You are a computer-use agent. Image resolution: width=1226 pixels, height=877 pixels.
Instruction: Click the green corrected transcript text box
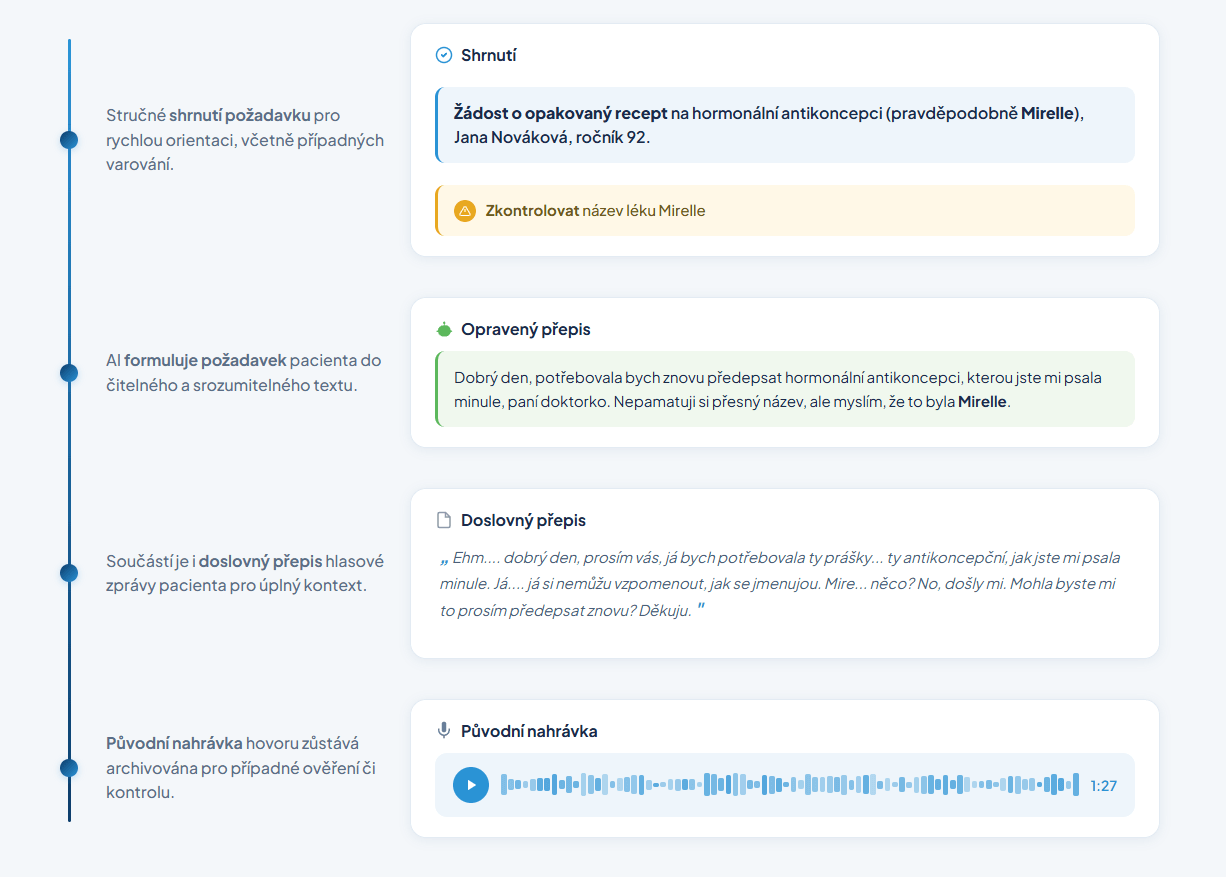(x=785, y=390)
